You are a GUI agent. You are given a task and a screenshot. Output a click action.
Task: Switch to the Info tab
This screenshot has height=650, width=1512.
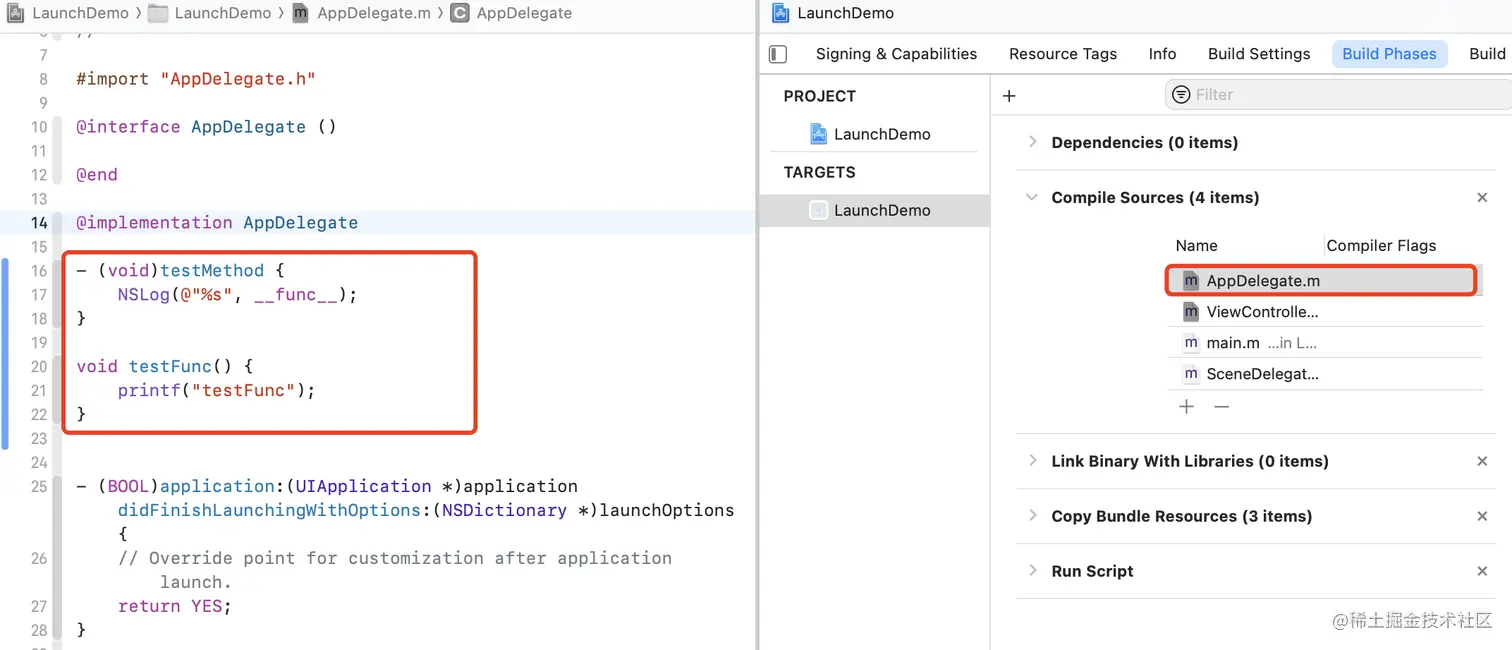[x=1162, y=54]
